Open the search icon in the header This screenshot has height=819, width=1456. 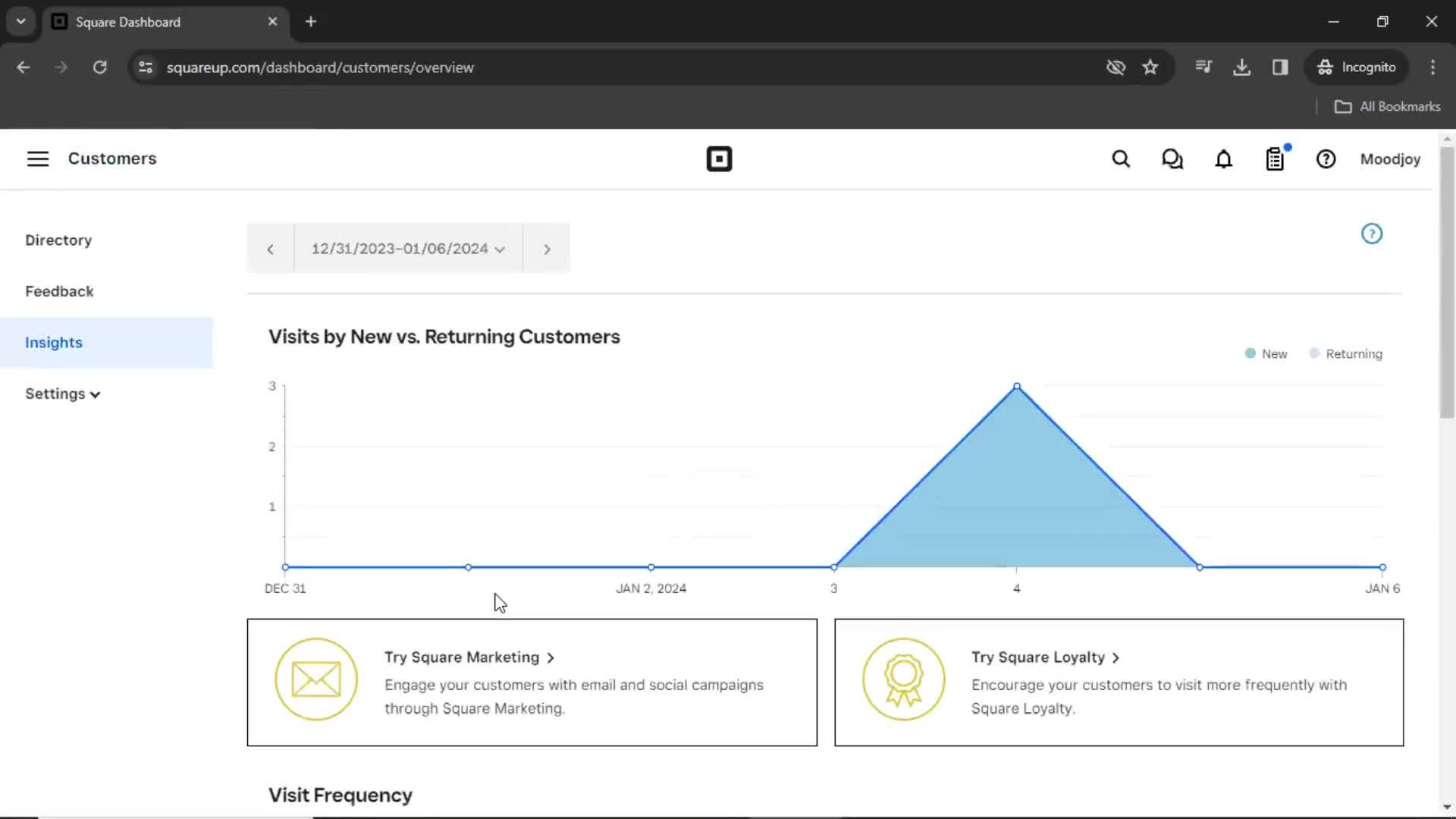click(x=1121, y=159)
